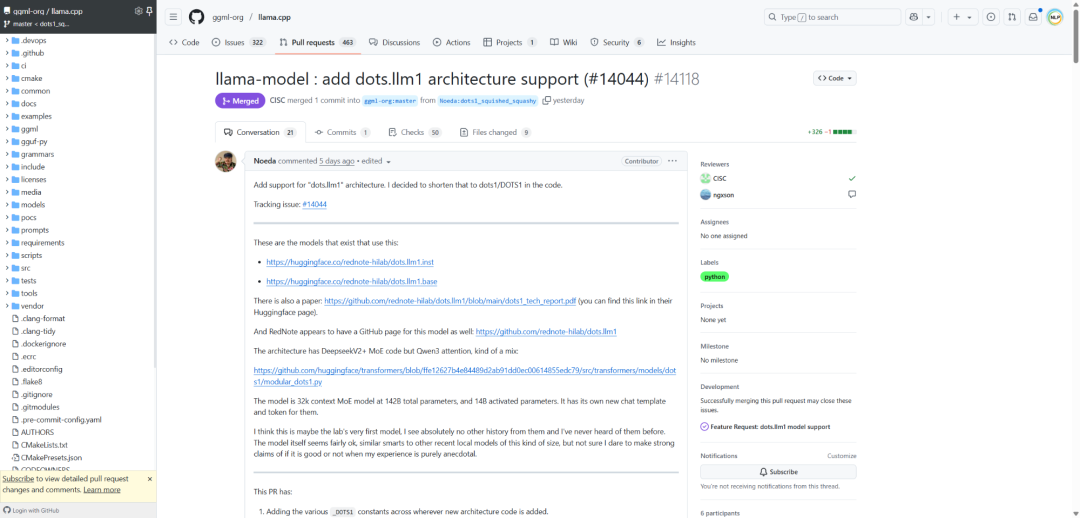Open the ggml-org:master base branch label
This screenshot has width=1080, height=518.
(390, 101)
